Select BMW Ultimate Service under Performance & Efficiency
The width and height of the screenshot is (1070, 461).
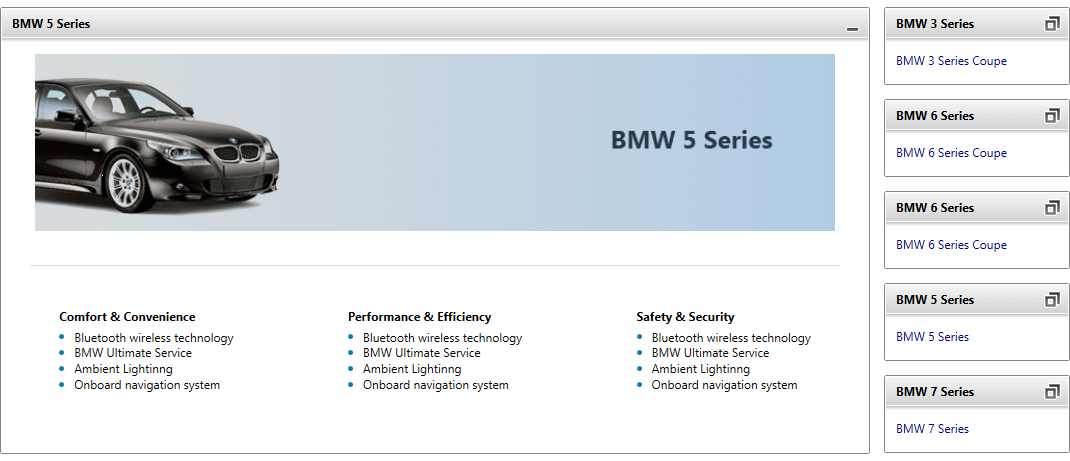pyautogui.click(x=421, y=353)
